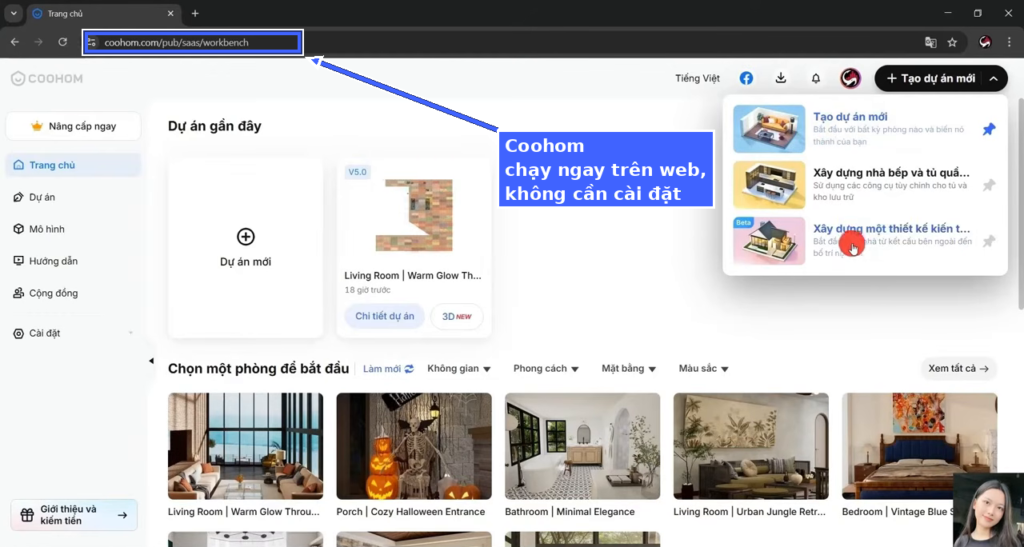This screenshot has height=547, width=1024.
Task: Open the notifications bell
Action: coord(816,78)
